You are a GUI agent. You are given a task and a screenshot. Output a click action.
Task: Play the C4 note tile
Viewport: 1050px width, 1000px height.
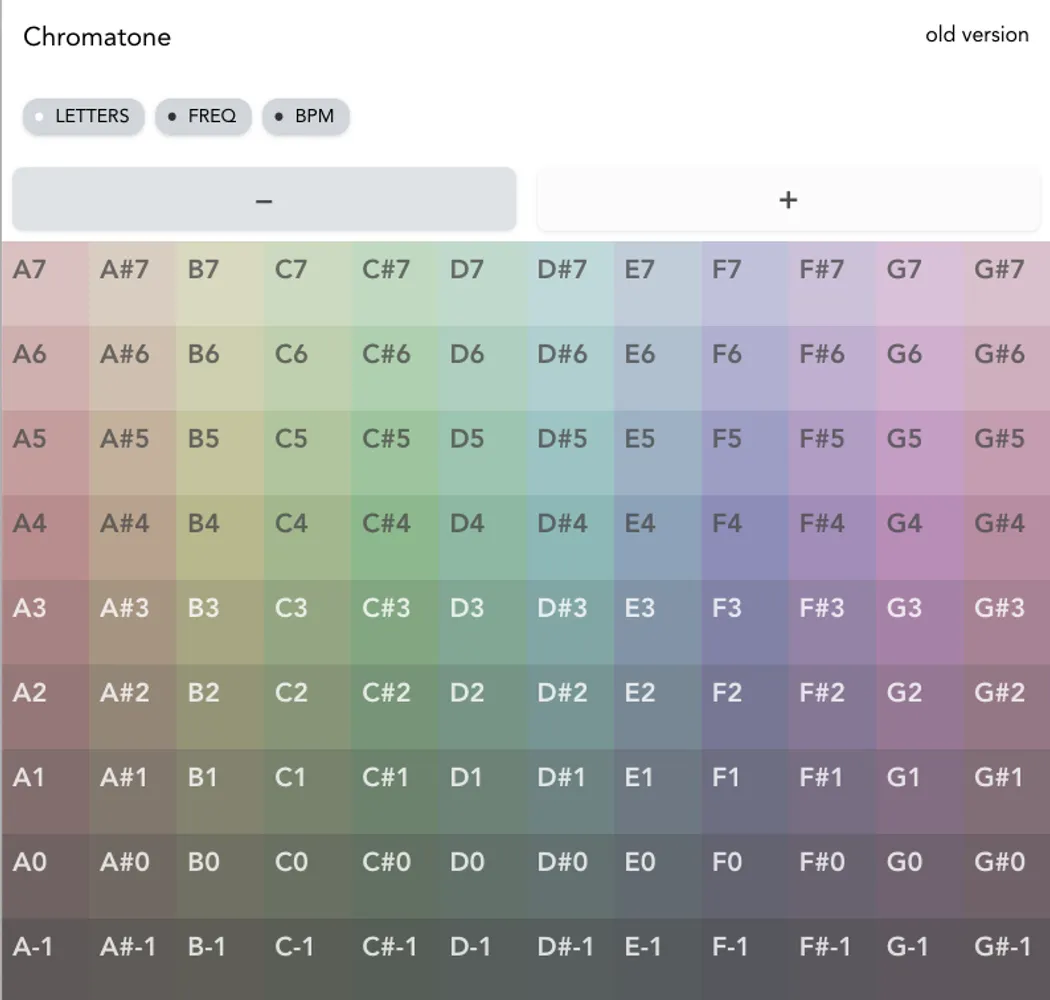click(306, 537)
